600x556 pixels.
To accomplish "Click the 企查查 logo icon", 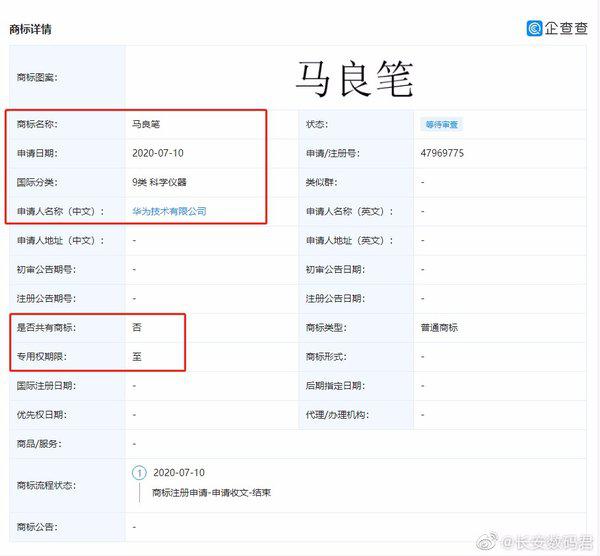I will [534, 28].
